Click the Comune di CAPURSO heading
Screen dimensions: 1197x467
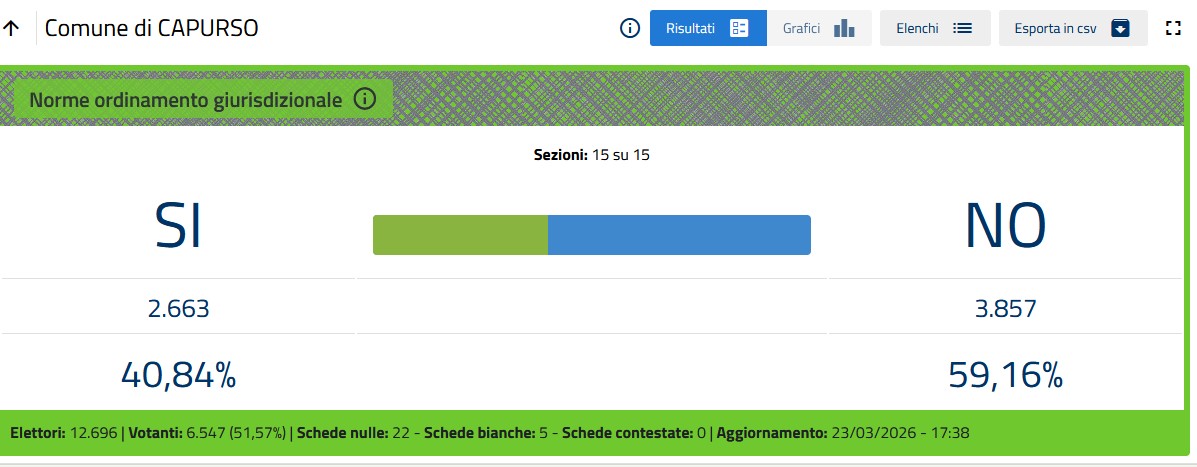[x=151, y=28]
